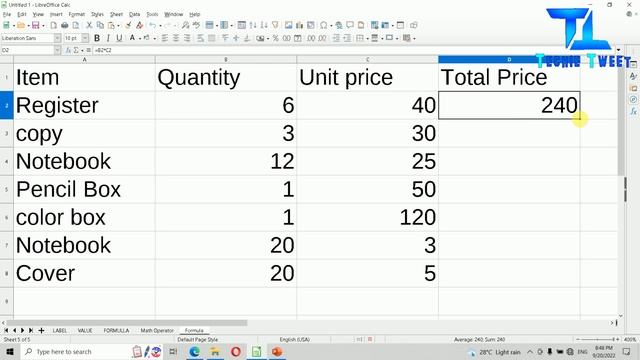Toggle Underline formatting

119,38
